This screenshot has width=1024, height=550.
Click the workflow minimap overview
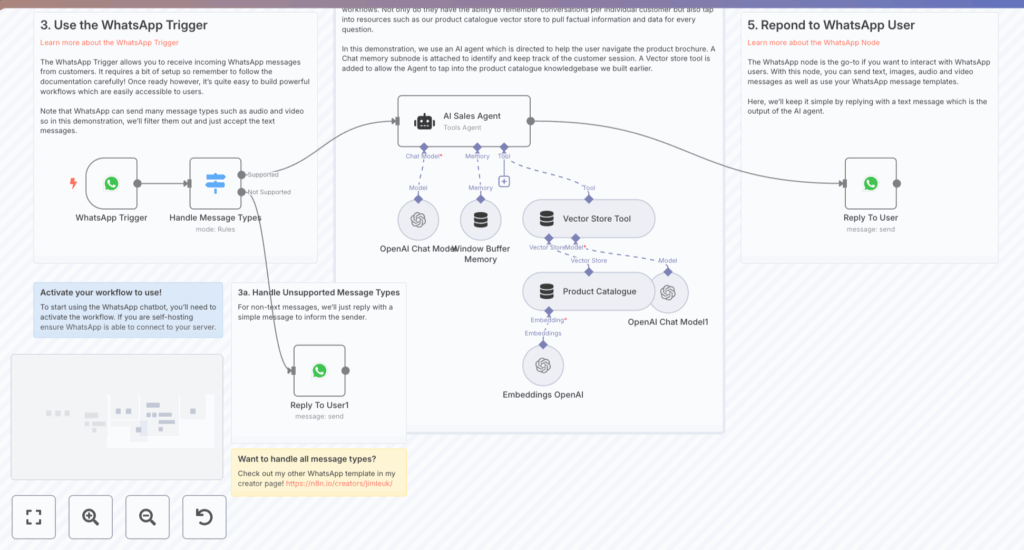click(x=117, y=417)
